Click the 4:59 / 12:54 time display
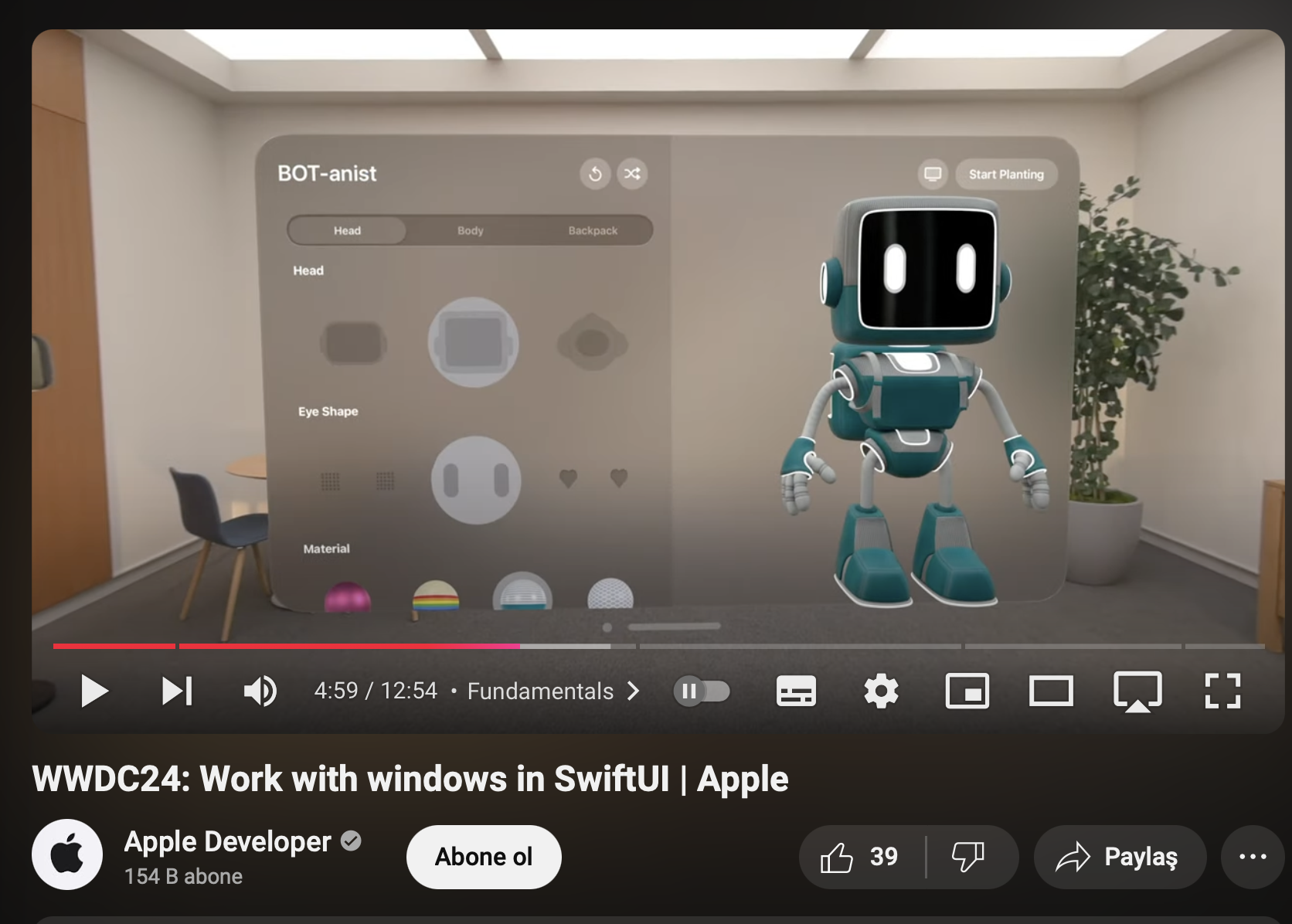The width and height of the screenshot is (1292, 924). coord(376,690)
